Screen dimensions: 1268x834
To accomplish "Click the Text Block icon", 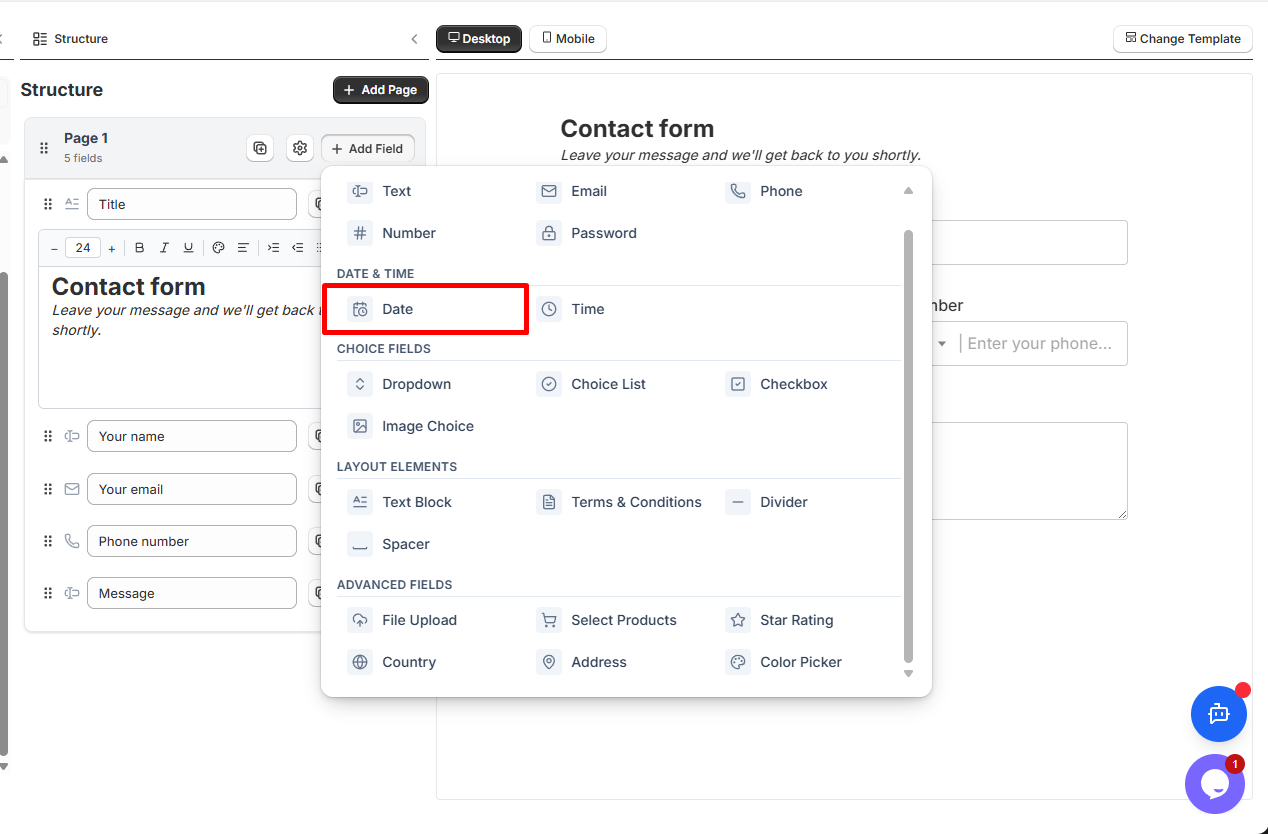I will click(x=360, y=502).
